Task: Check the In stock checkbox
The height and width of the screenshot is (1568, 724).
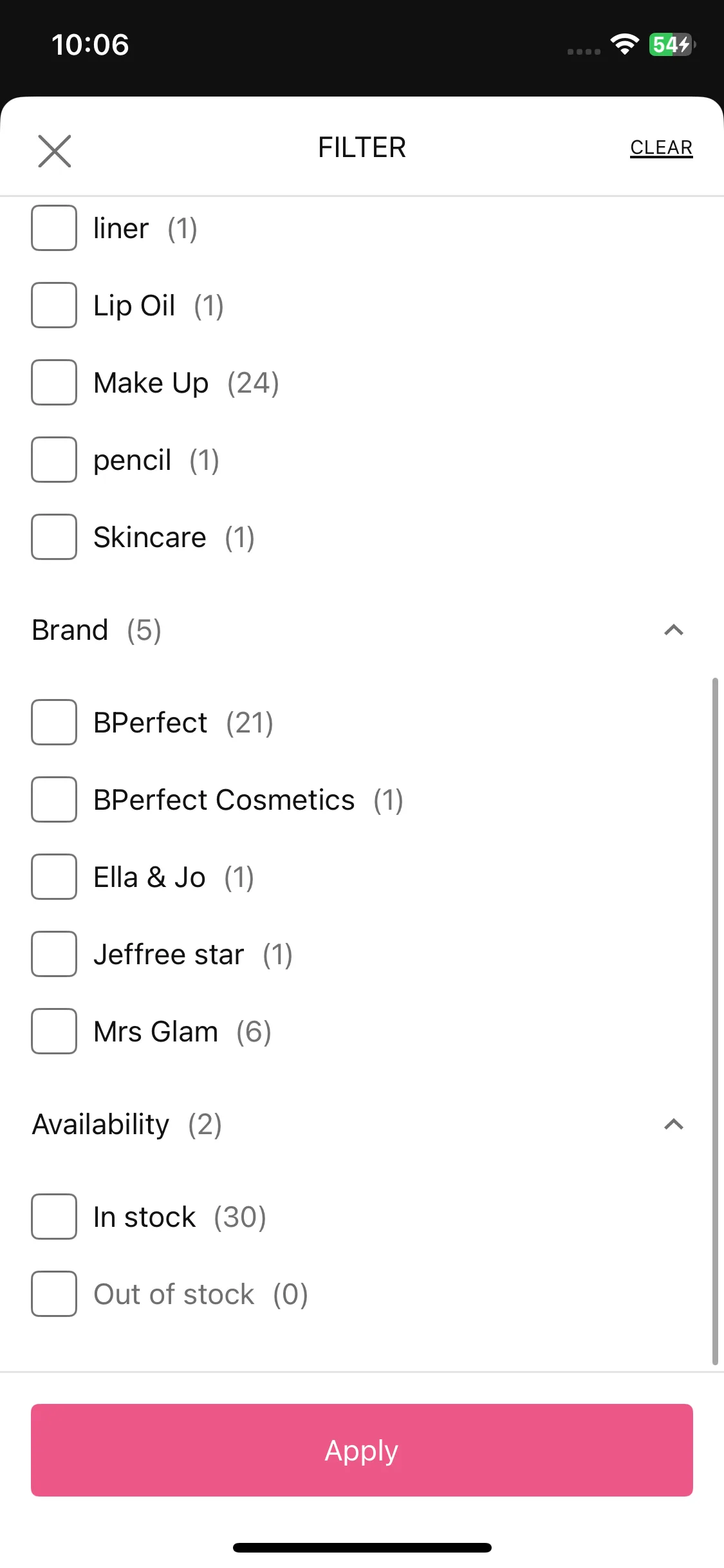Action: tap(54, 1217)
